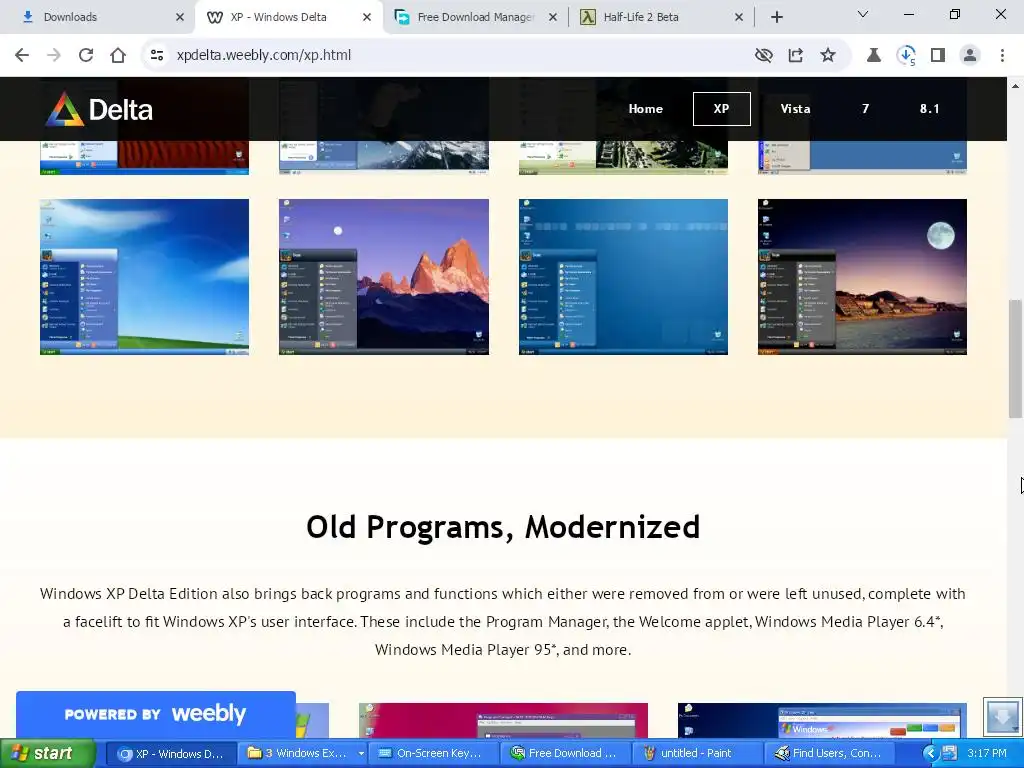This screenshot has width=1024, height=768.
Task: Open the Windows welcome applet screenshot
Action: click(x=822, y=720)
